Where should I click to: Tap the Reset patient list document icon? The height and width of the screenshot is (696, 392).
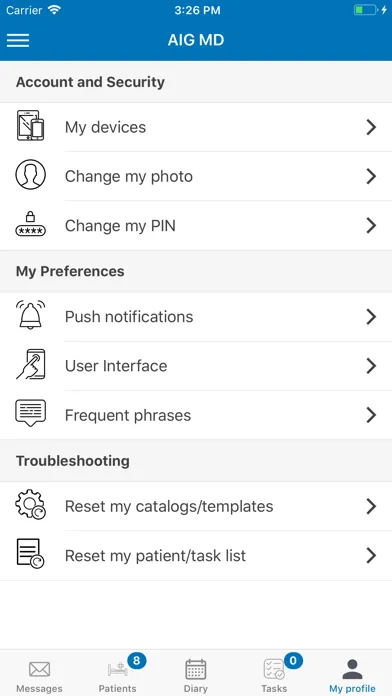30,554
